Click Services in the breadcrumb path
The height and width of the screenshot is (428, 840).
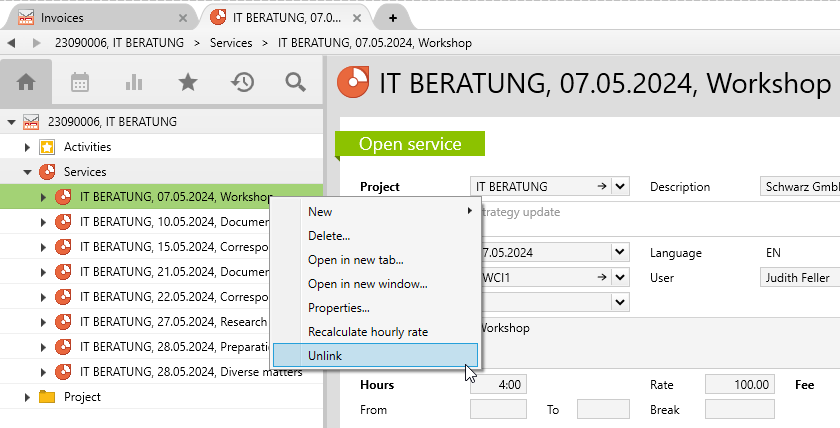click(x=231, y=43)
